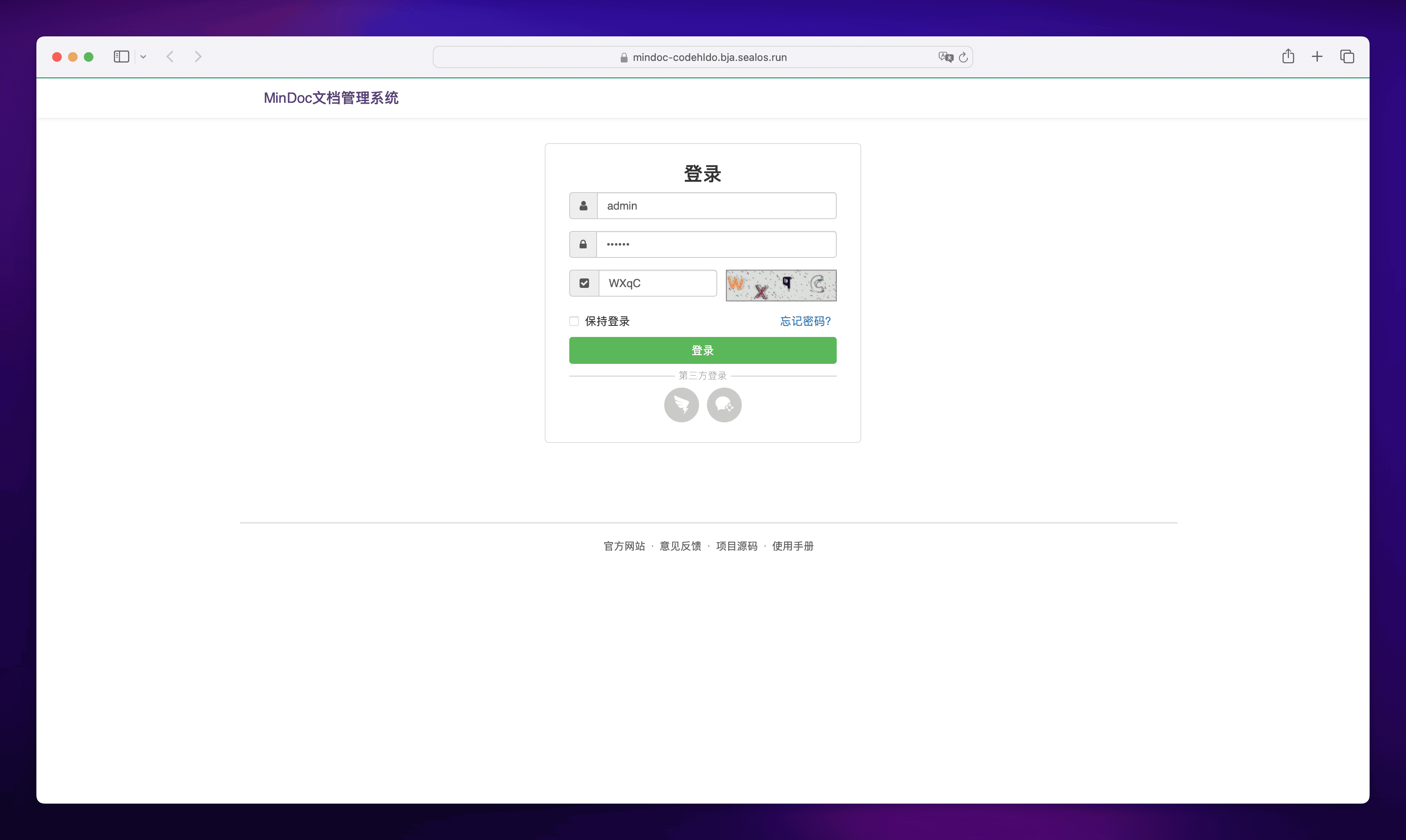1406x840 pixels.
Task: Click into the password field
Action: (x=716, y=244)
